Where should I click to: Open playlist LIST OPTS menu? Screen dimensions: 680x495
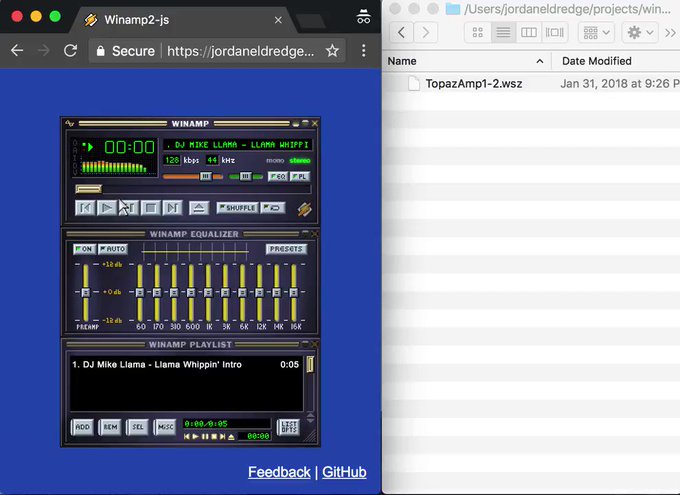click(x=288, y=427)
